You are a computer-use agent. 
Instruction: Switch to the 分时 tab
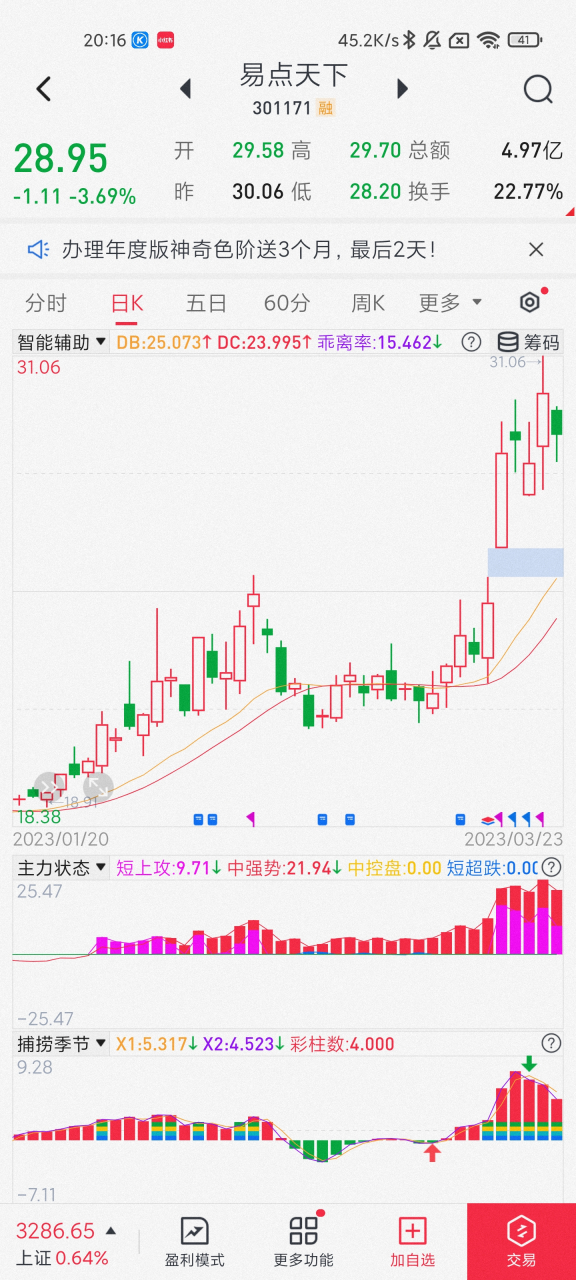tap(46, 302)
